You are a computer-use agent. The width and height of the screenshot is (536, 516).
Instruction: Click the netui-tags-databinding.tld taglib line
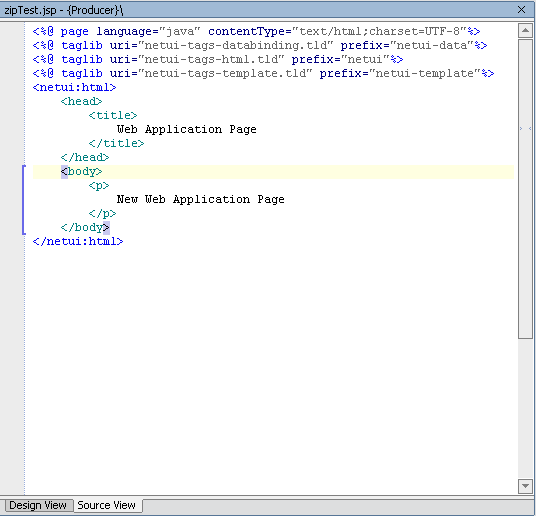[260, 45]
